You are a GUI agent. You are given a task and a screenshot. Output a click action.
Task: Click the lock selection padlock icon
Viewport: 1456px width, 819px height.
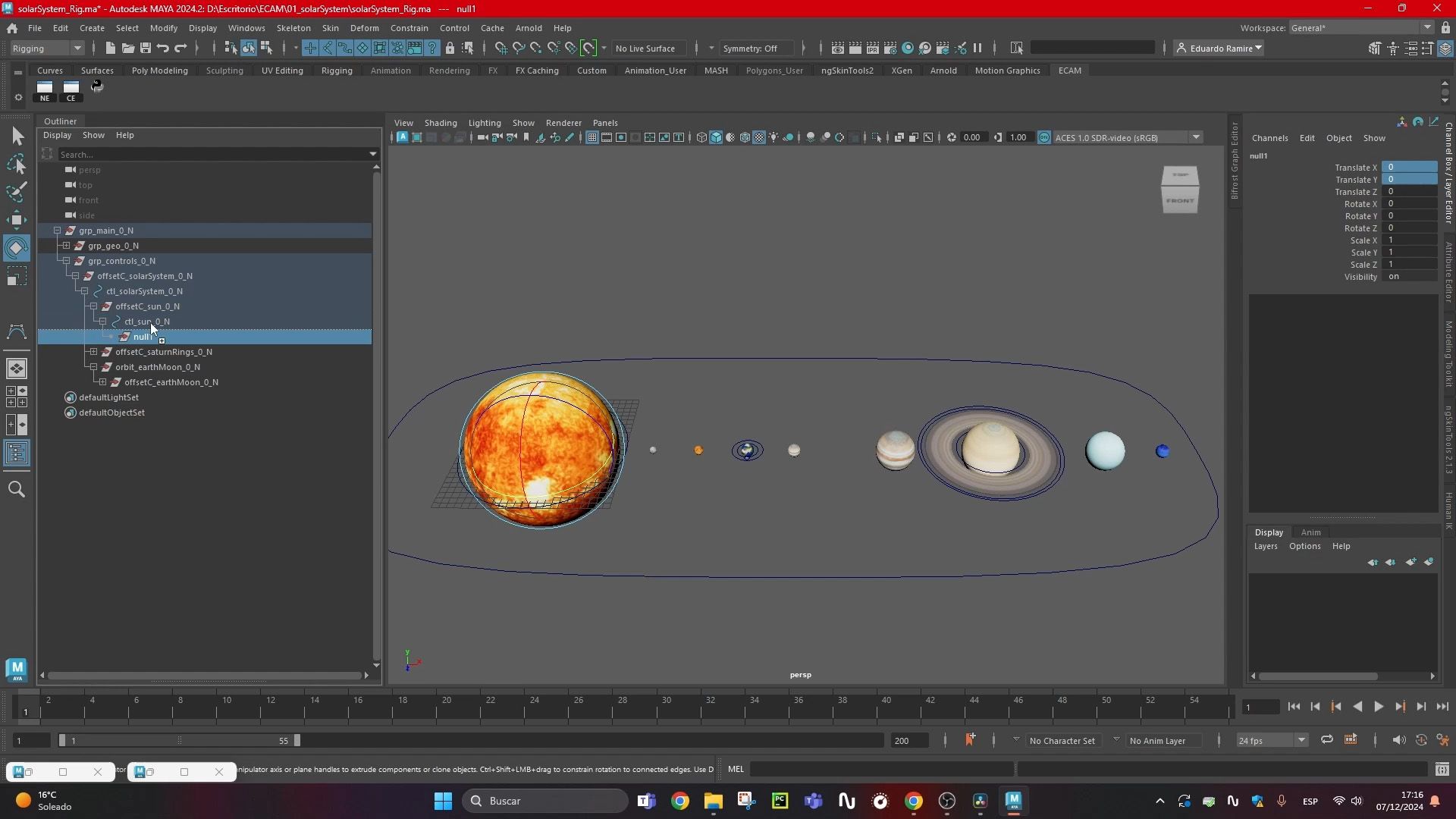pos(450,48)
